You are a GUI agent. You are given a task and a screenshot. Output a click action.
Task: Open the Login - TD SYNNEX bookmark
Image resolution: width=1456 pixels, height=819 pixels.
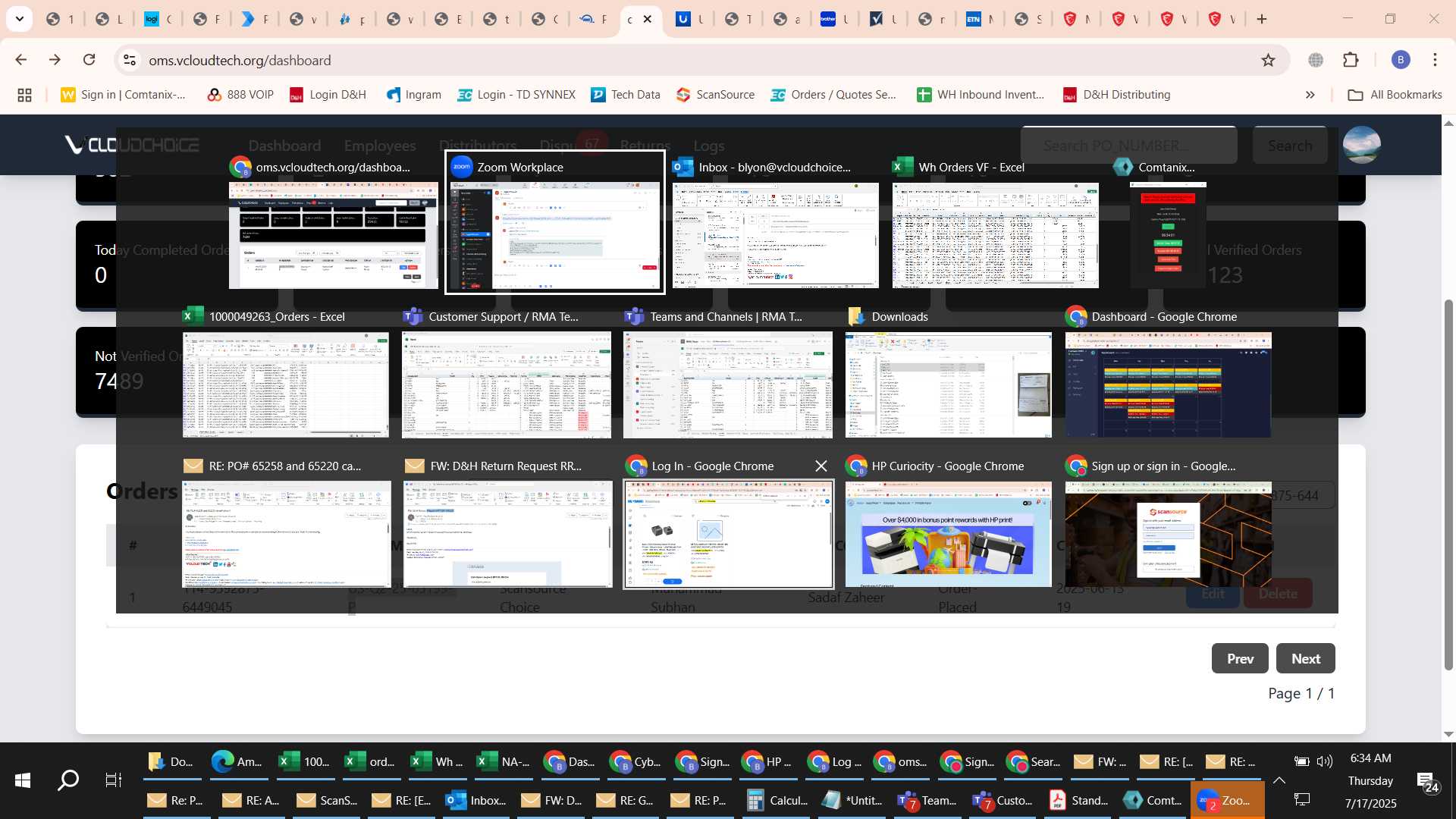pos(516,95)
